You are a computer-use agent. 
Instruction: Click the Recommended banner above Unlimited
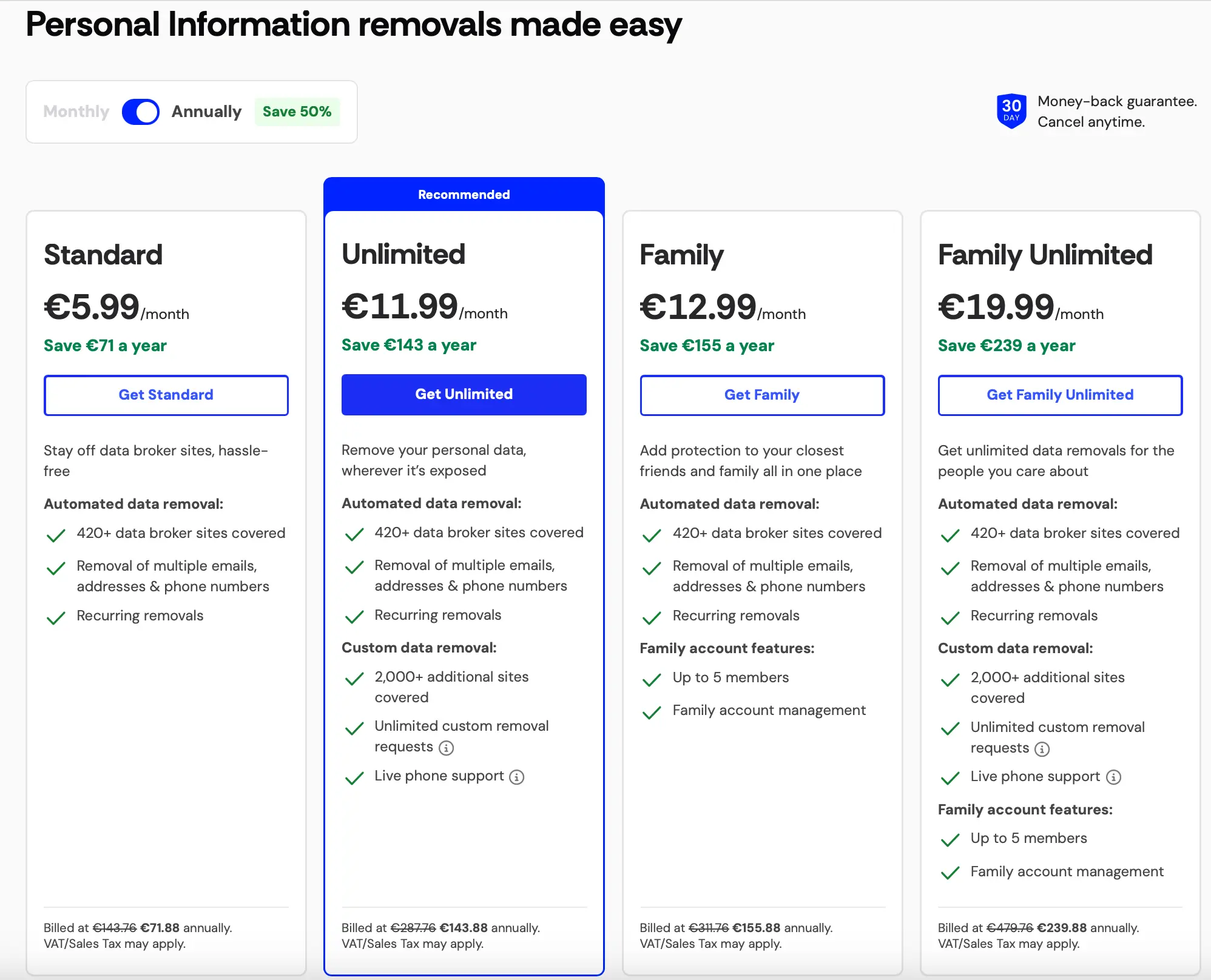(x=464, y=194)
